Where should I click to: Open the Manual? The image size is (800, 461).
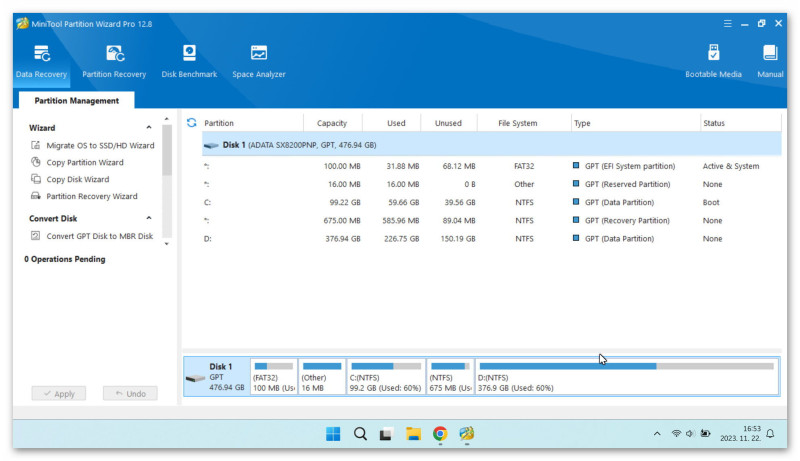(x=770, y=62)
